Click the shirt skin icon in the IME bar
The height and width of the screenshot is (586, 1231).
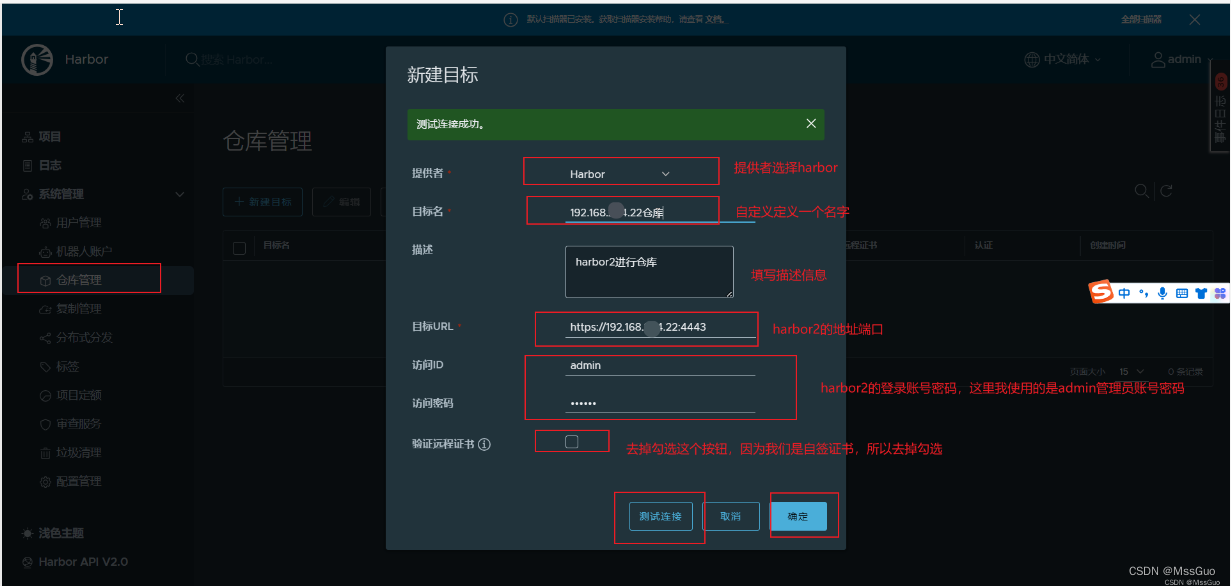[1201, 293]
